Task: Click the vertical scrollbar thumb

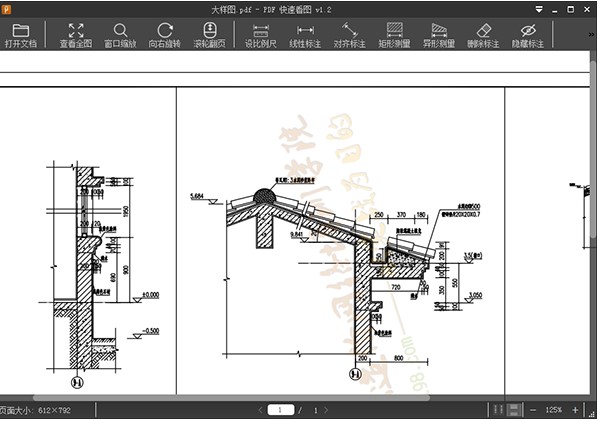Action: 594,150
